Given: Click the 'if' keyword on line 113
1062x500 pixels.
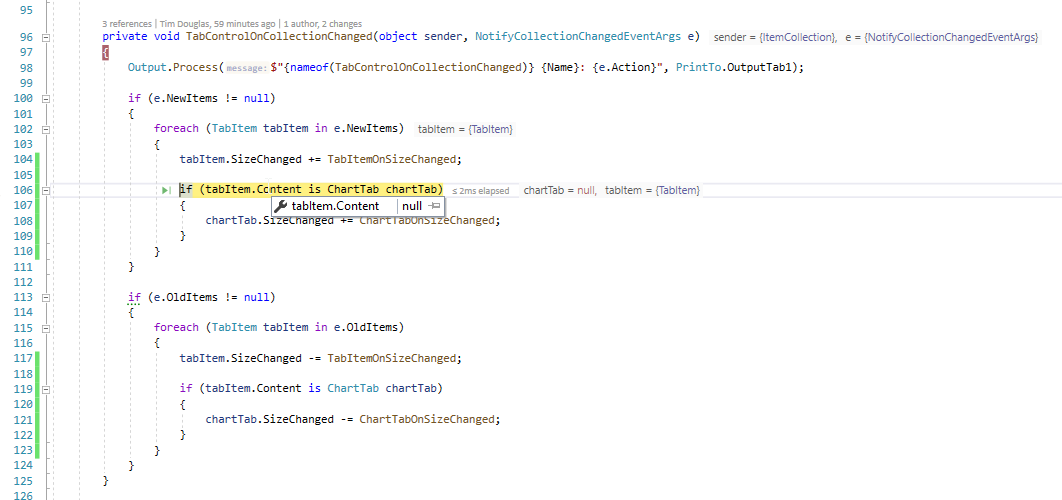Looking at the screenshot, I should pos(134,297).
